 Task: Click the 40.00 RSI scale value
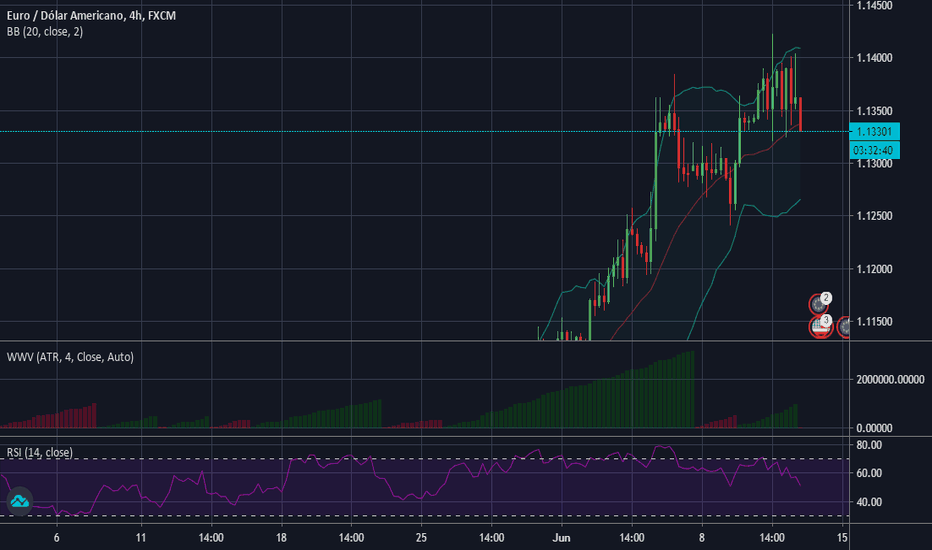pos(868,502)
